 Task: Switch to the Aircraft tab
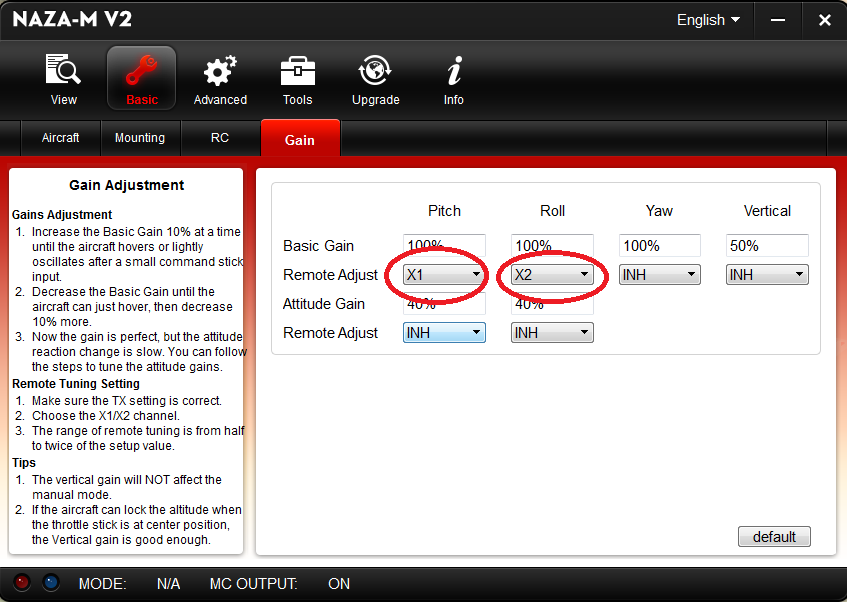(x=60, y=138)
